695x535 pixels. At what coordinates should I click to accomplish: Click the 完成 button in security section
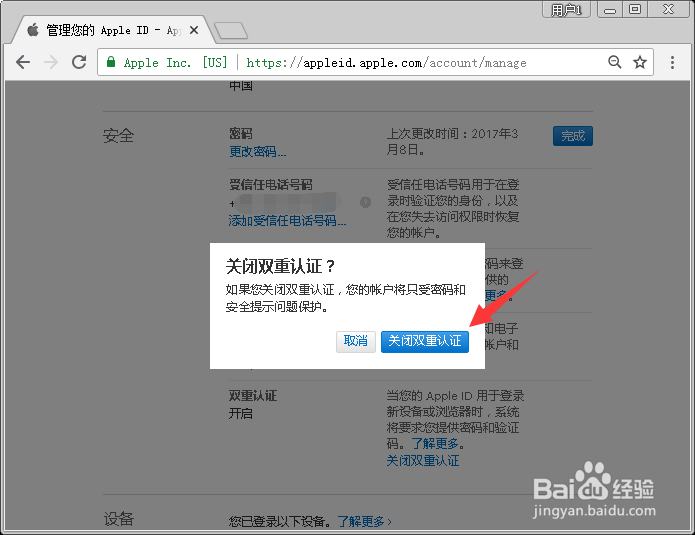click(573, 136)
